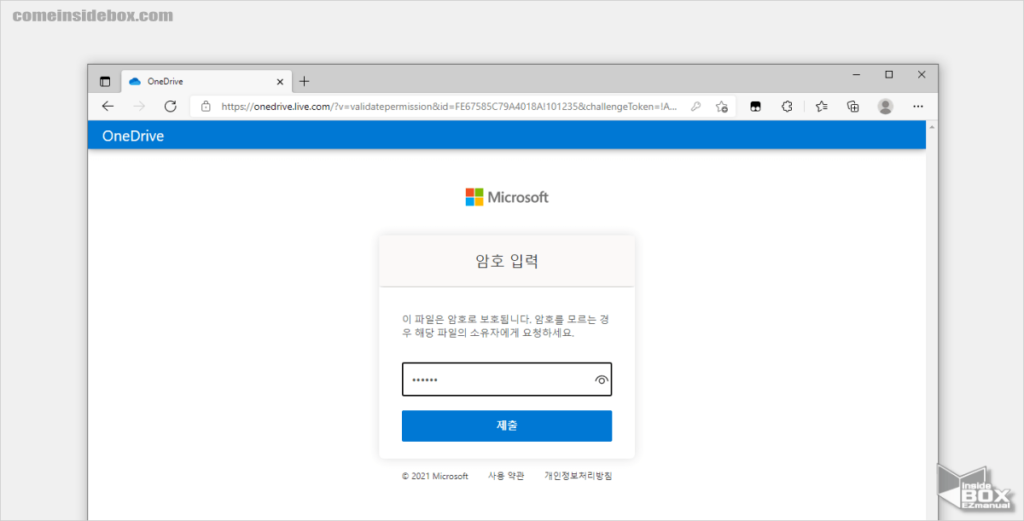Screen dimensions: 1024x521
Task: Toggle password visibility eye icon
Action: pyautogui.click(x=601, y=380)
